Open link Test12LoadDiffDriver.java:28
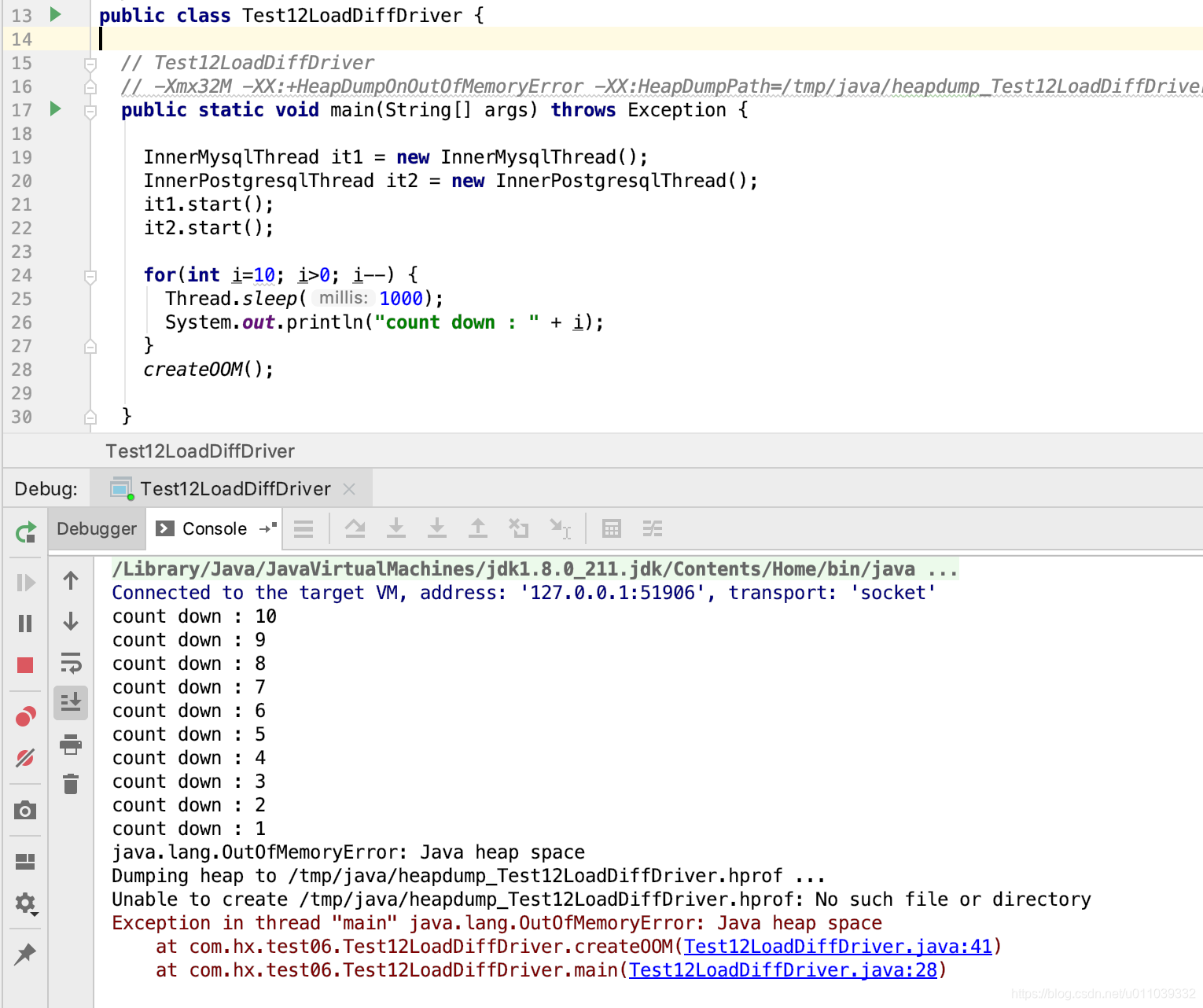 783,970
